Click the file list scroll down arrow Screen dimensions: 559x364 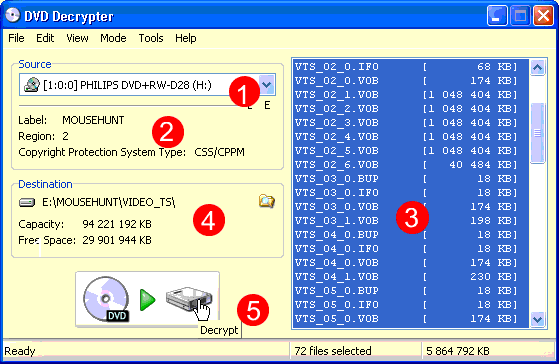click(x=537, y=319)
